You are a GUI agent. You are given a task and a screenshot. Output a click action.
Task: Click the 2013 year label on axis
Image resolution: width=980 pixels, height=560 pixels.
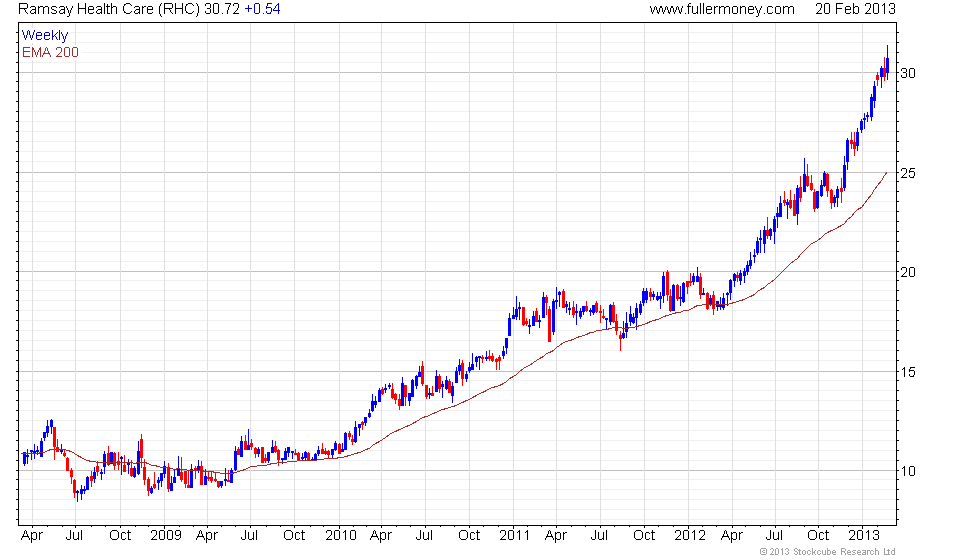point(864,536)
